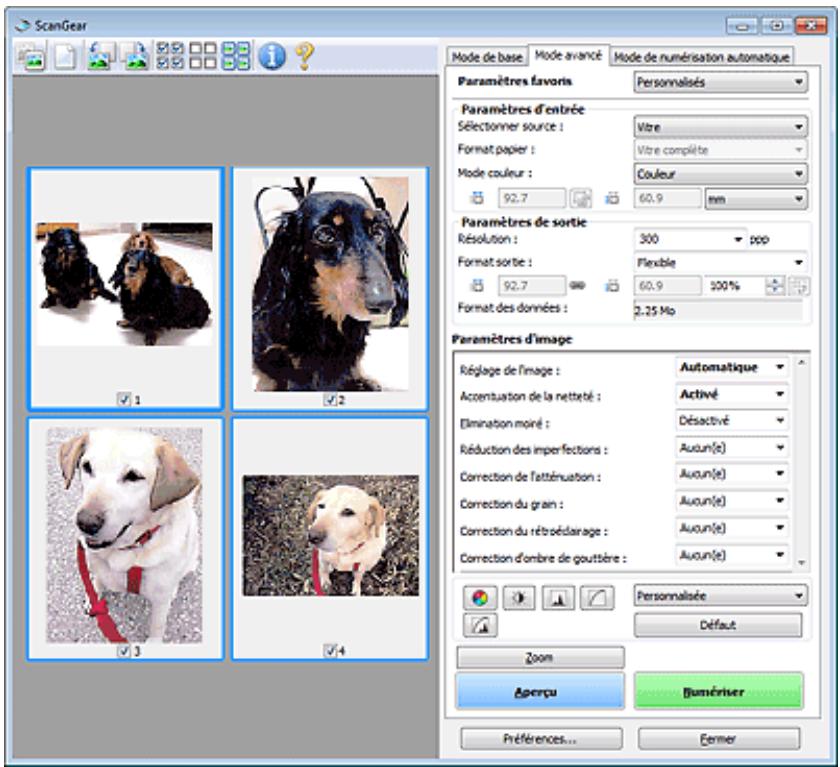This screenshot has height=767, width=840.
Task: Open Correction du grain dropdown
Action: [732, 501]
